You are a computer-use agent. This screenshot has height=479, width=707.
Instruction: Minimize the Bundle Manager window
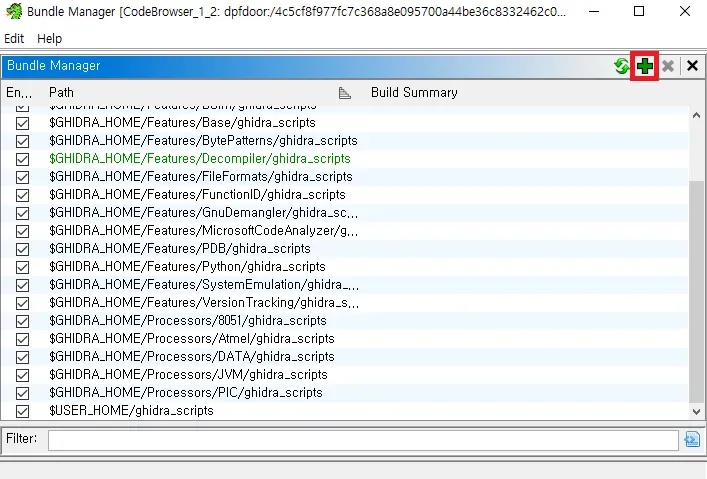pos(594,11)
